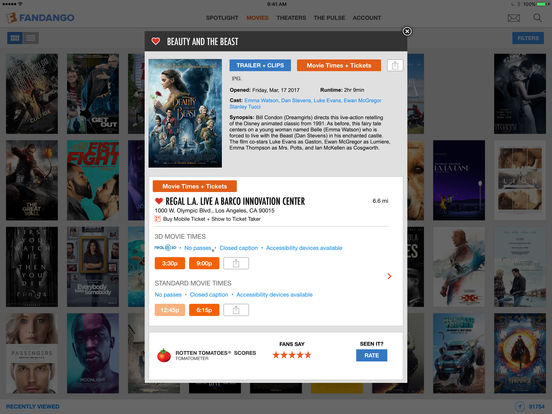The height and width of the screenshot is (414, 552).
Task: Open the Moonlight movie poster
Action: coord(93,353)
